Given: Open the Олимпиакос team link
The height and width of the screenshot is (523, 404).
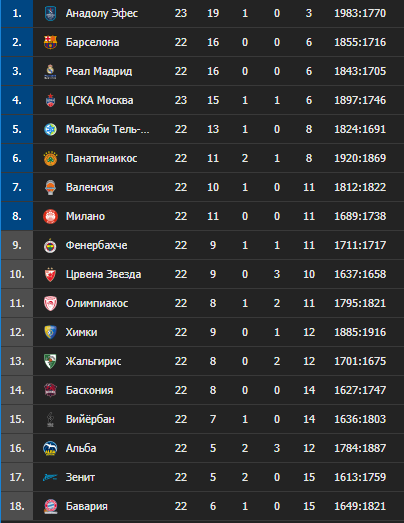Looking at the screenshot, I should pyautogui.click(x=97, y=303).
